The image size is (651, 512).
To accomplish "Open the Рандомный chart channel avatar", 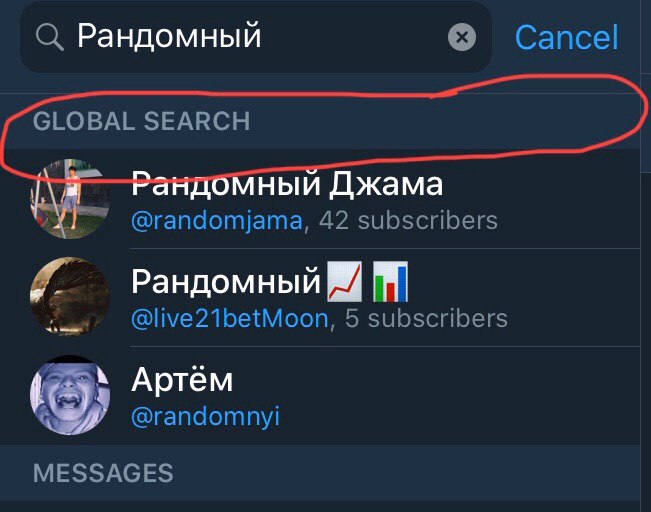I will click(70, 296).
